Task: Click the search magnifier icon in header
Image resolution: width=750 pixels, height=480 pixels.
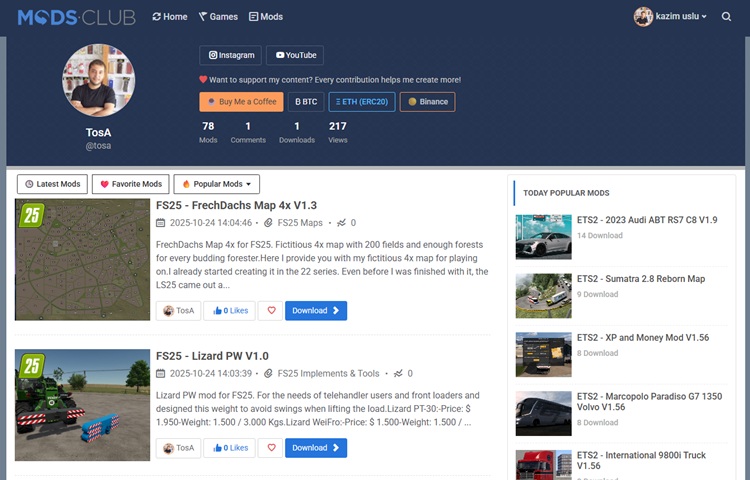Action: pyautogui.click(x=726, y=17)
